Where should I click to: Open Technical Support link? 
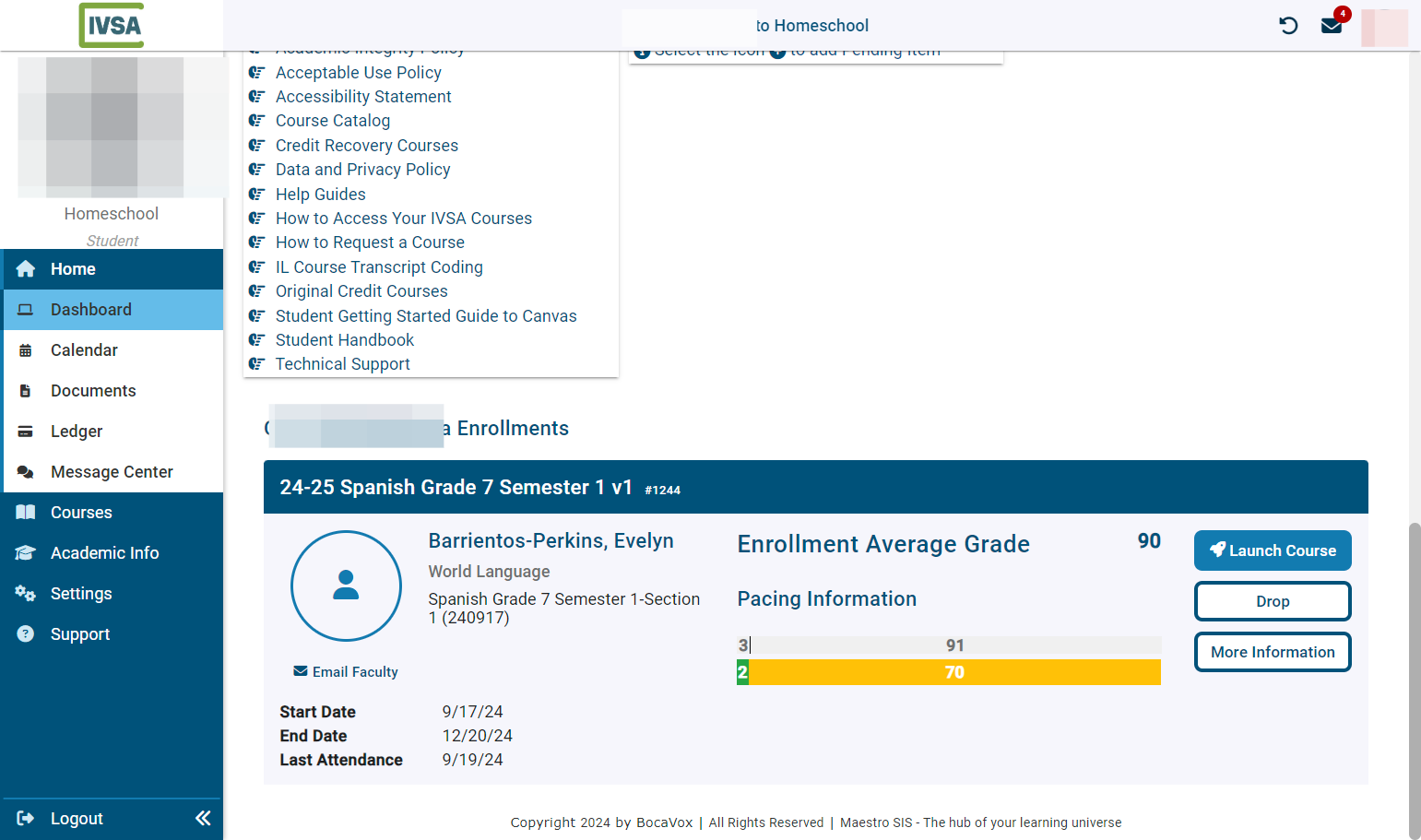[342, 364]
